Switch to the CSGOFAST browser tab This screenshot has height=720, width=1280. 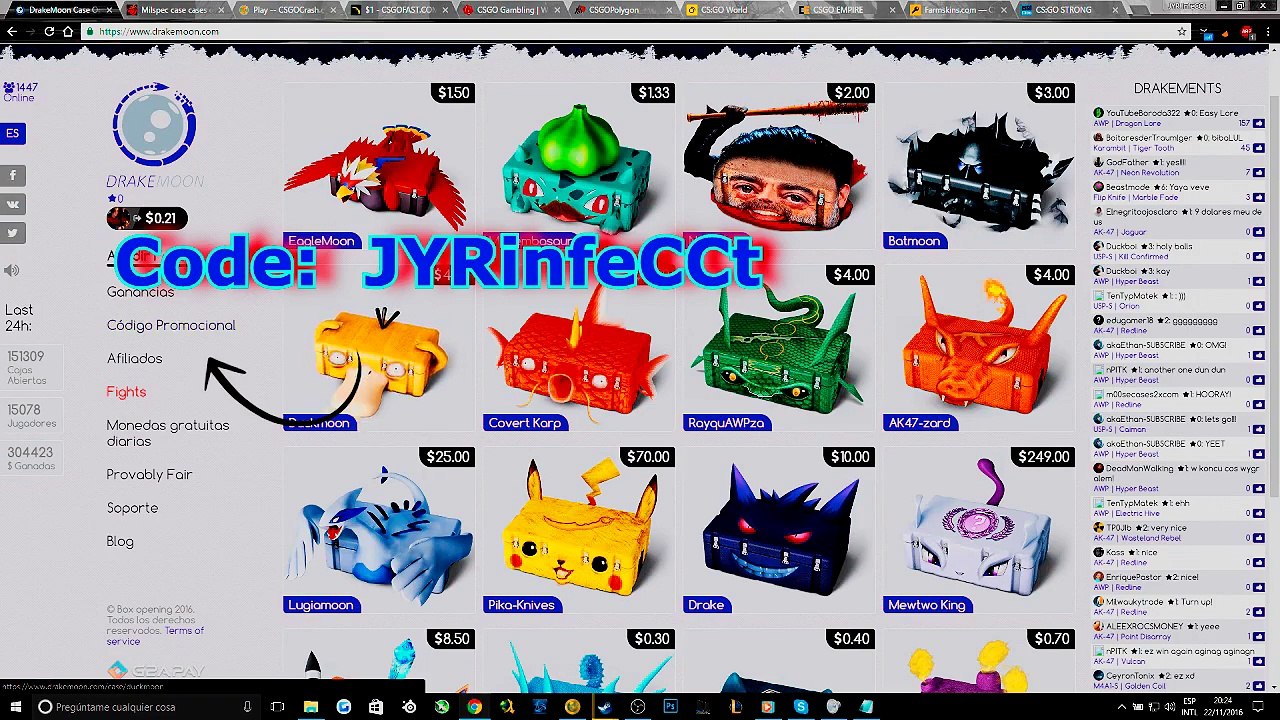point(402,10)
